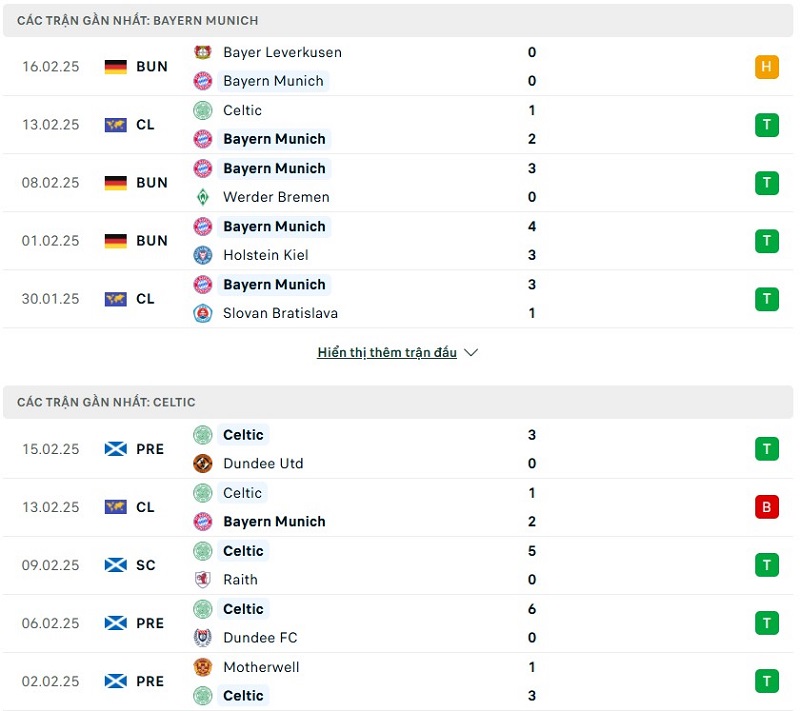
Task: Click the Bayern Munich club crest
Action: point(203,81)
